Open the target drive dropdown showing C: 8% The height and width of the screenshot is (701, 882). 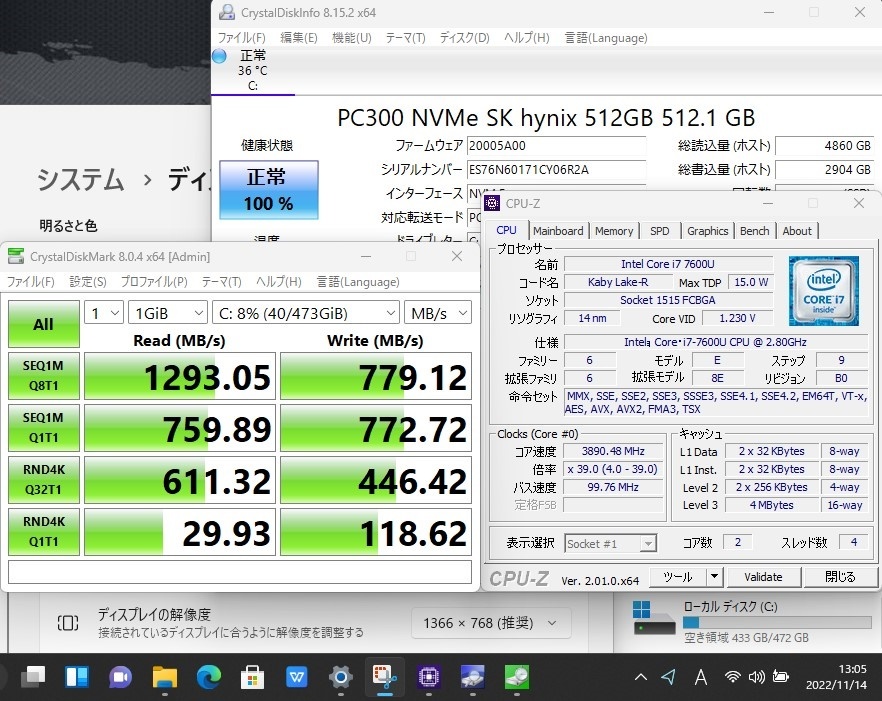[x=305, y=312]
